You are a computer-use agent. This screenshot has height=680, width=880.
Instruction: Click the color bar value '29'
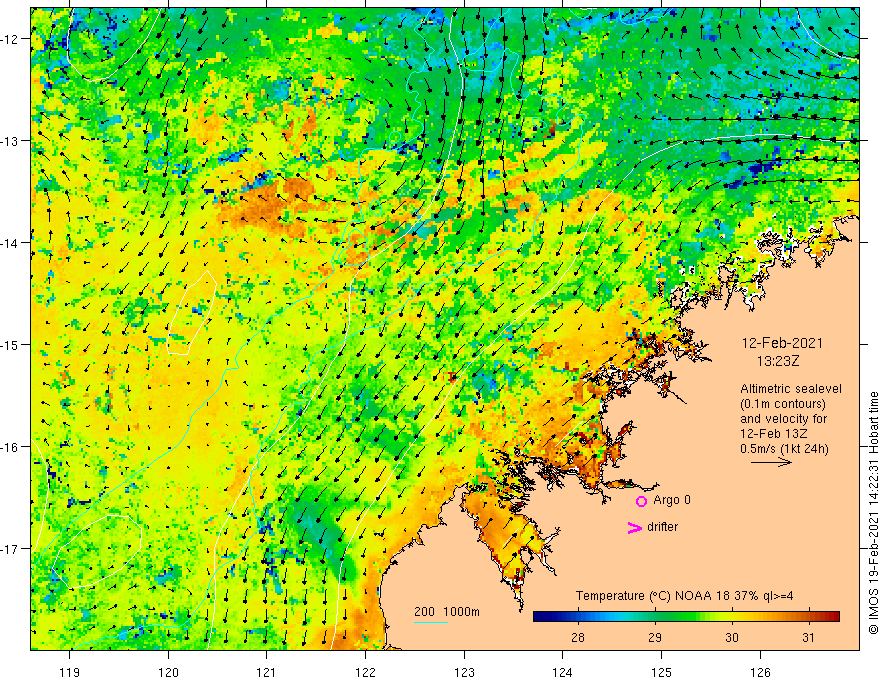[x=654, y=637]
